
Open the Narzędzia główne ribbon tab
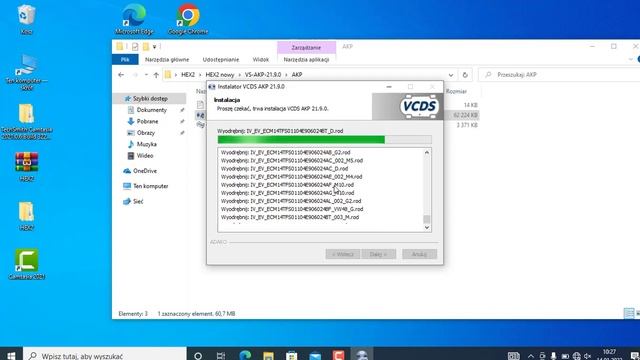[167, 60]
